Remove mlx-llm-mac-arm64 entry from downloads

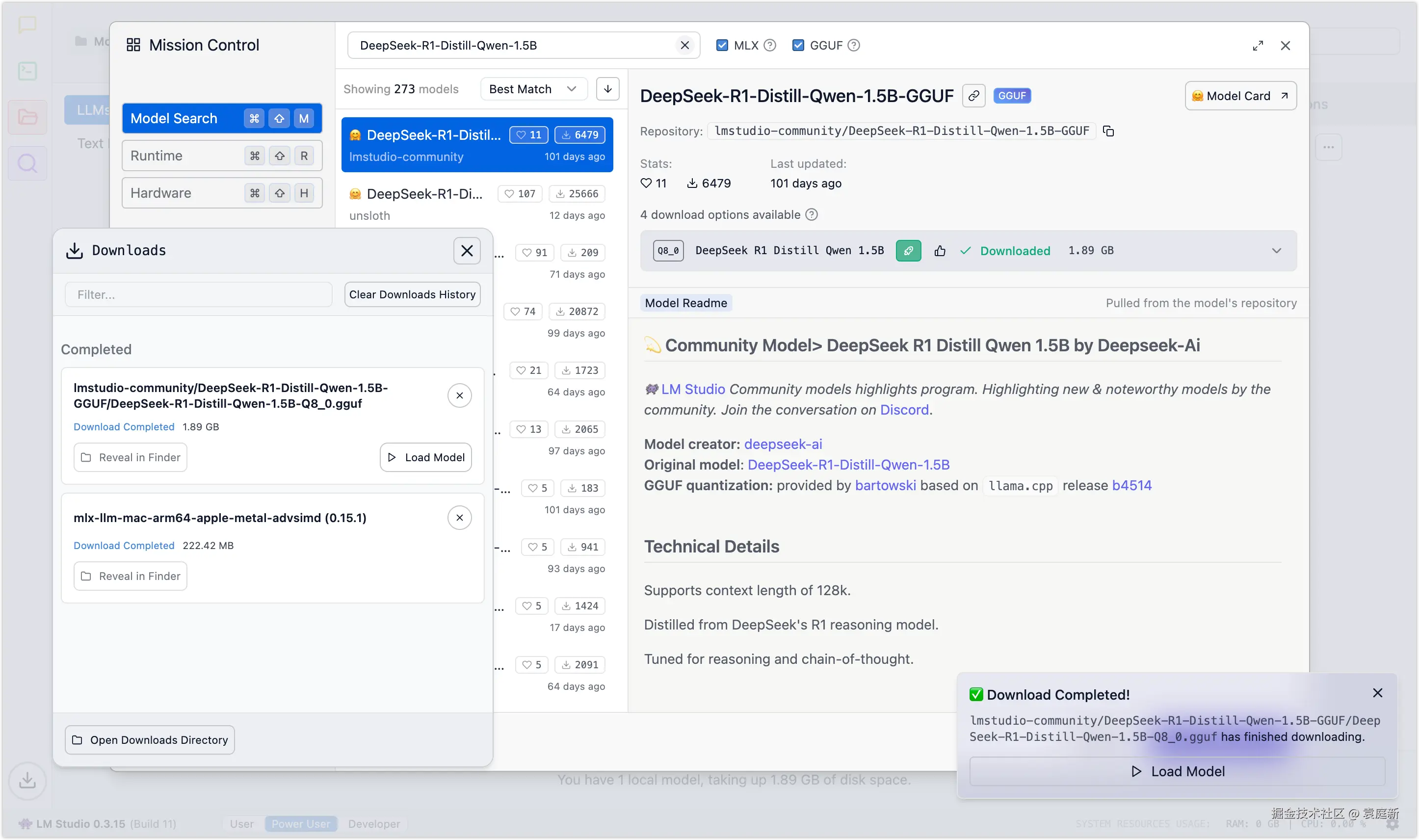click(x=459, y=517)
